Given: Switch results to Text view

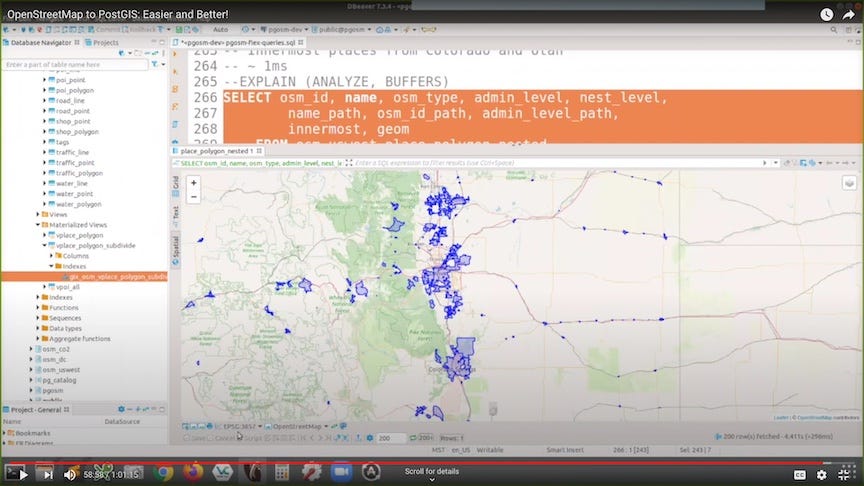Looking at the screenshot, I should coord(176,215).
